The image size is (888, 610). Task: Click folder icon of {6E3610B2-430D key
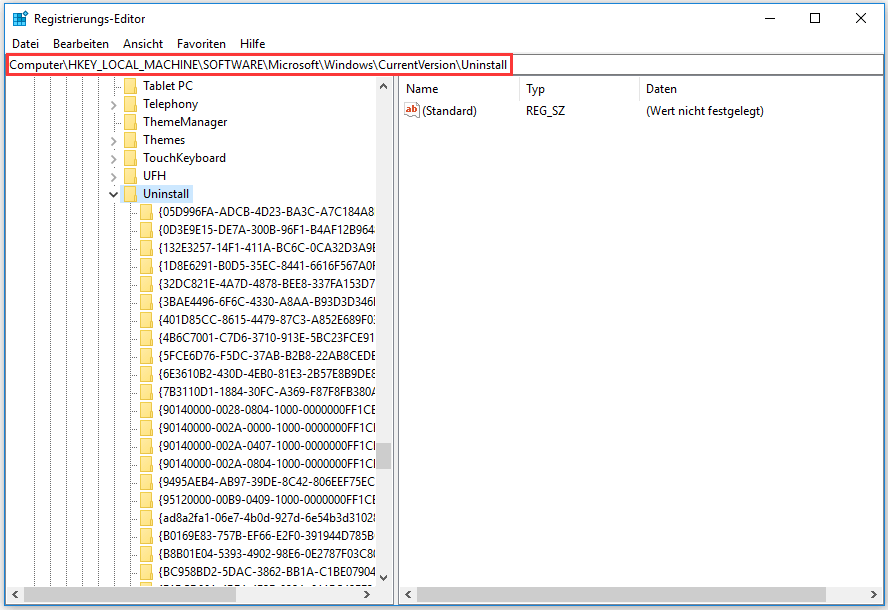pos(146,374)
